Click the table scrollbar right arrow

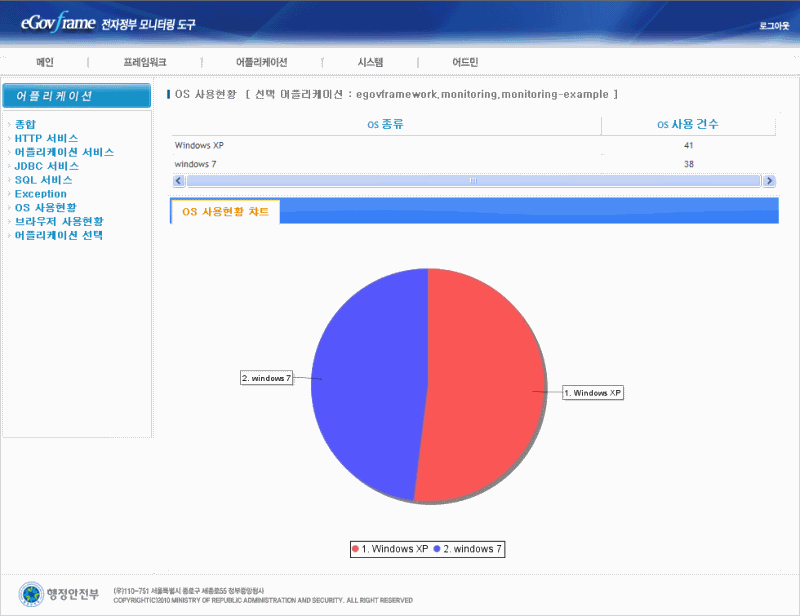click(769, 181)
